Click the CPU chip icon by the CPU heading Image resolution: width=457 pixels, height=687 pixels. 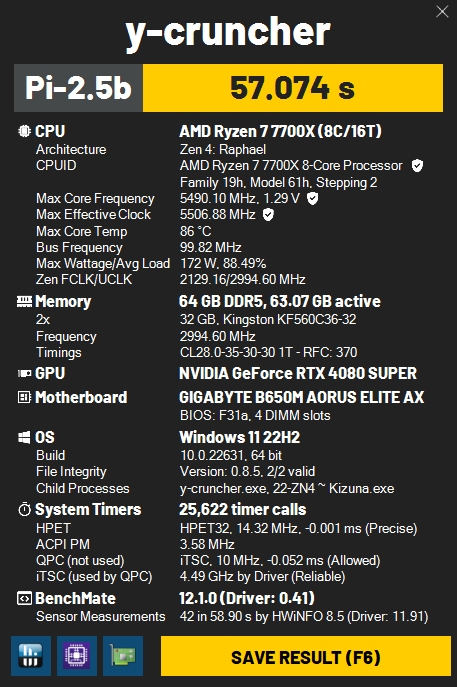pos(24,131)
